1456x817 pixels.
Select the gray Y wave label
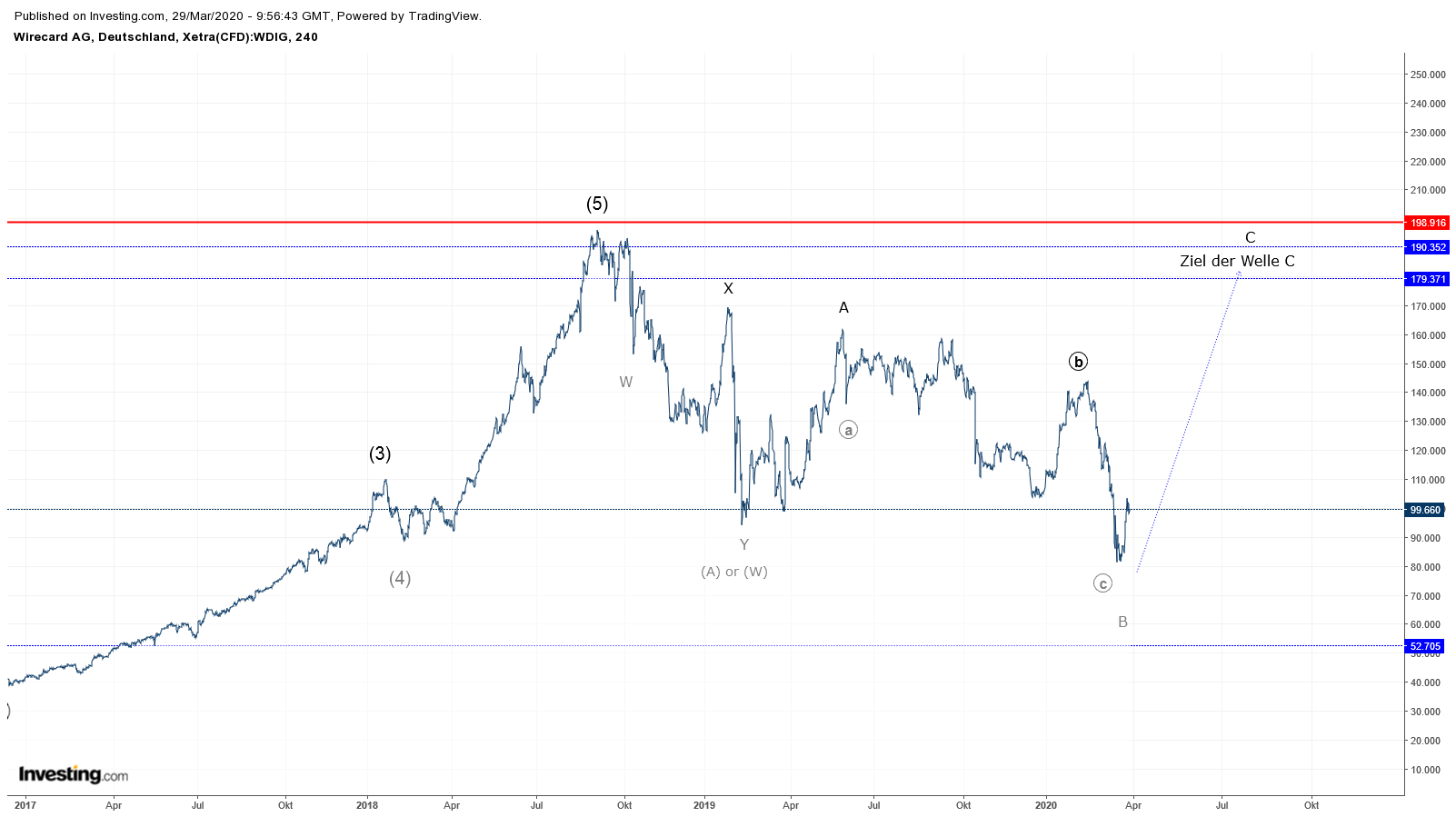pyautogui.click(x=744, y=545)
